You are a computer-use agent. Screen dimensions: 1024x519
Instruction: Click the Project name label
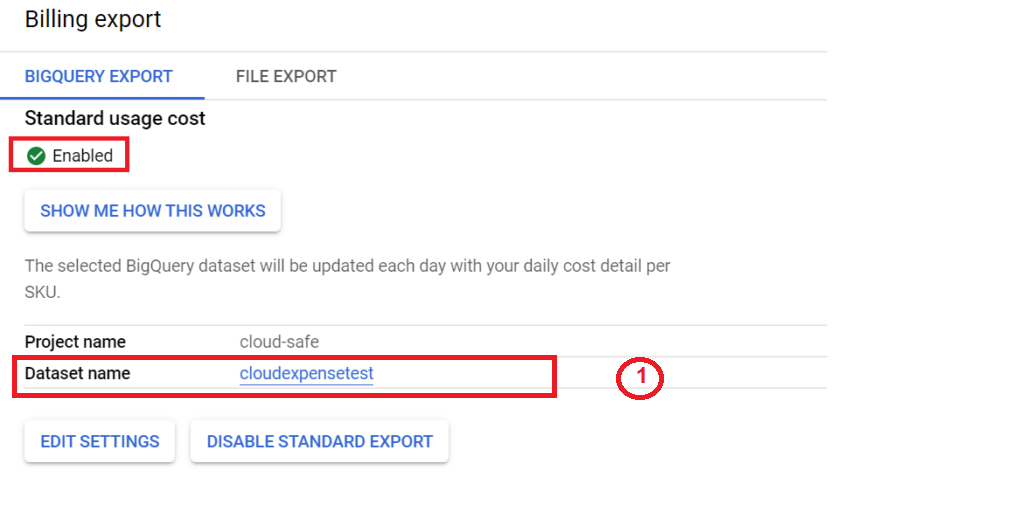tap(75, 342)
